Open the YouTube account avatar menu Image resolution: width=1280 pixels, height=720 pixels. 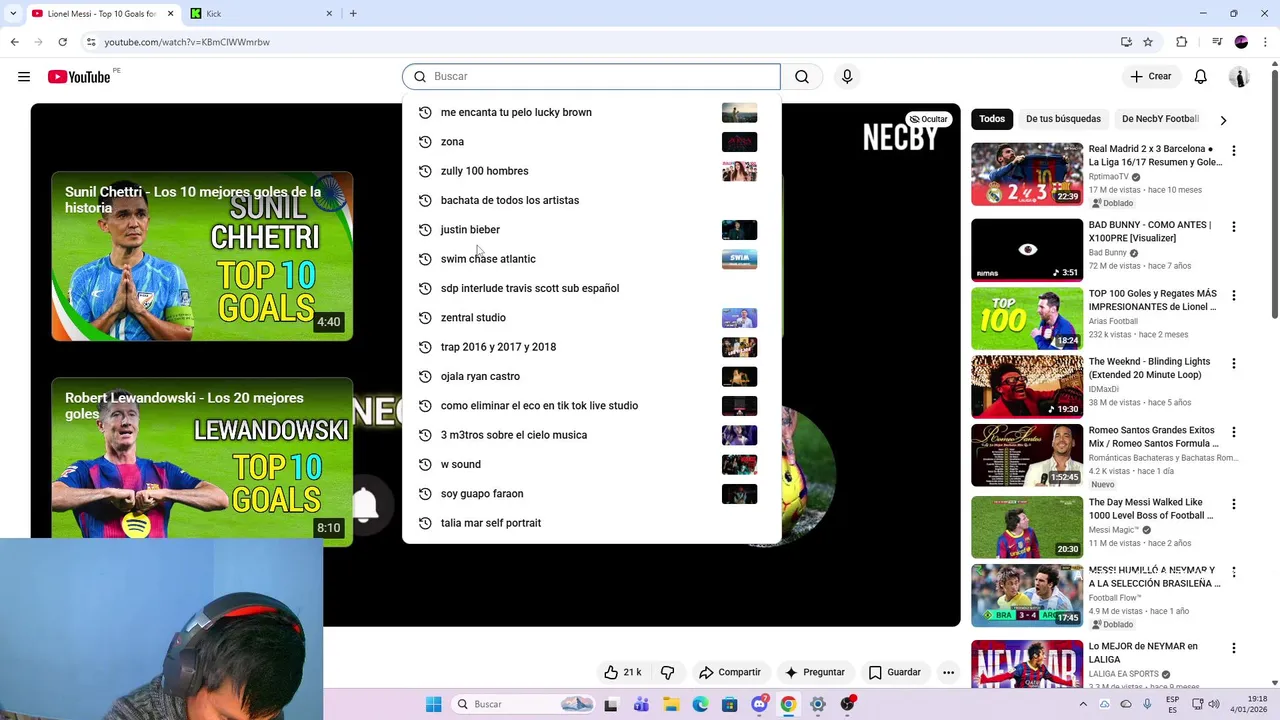(1239, 77)
